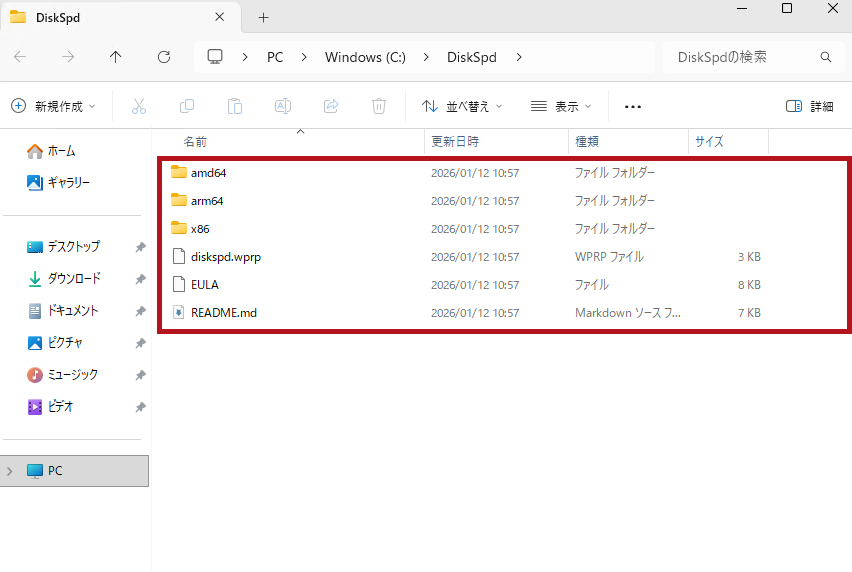
Task: Refresh the current folder view
Action: point(164,57)
